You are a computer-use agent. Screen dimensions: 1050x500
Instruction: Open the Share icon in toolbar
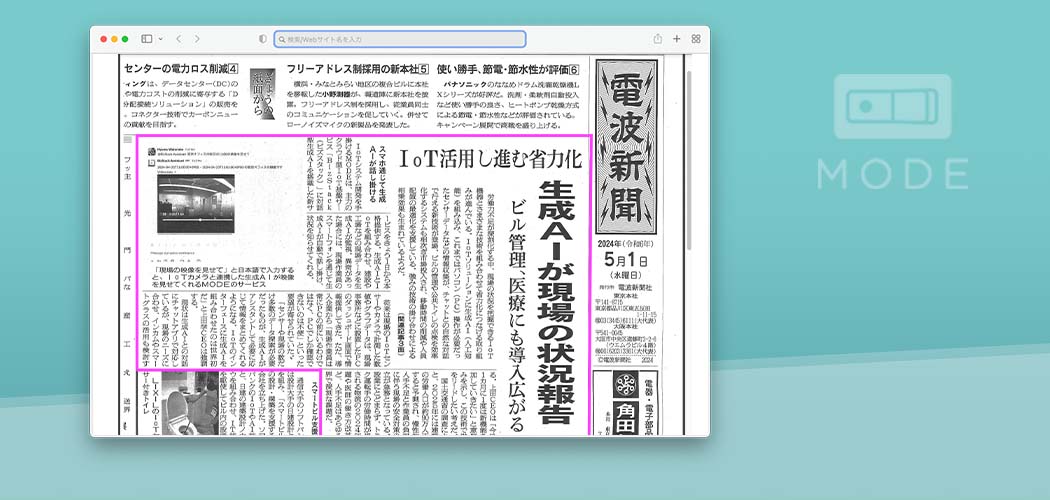click(657, 39)
